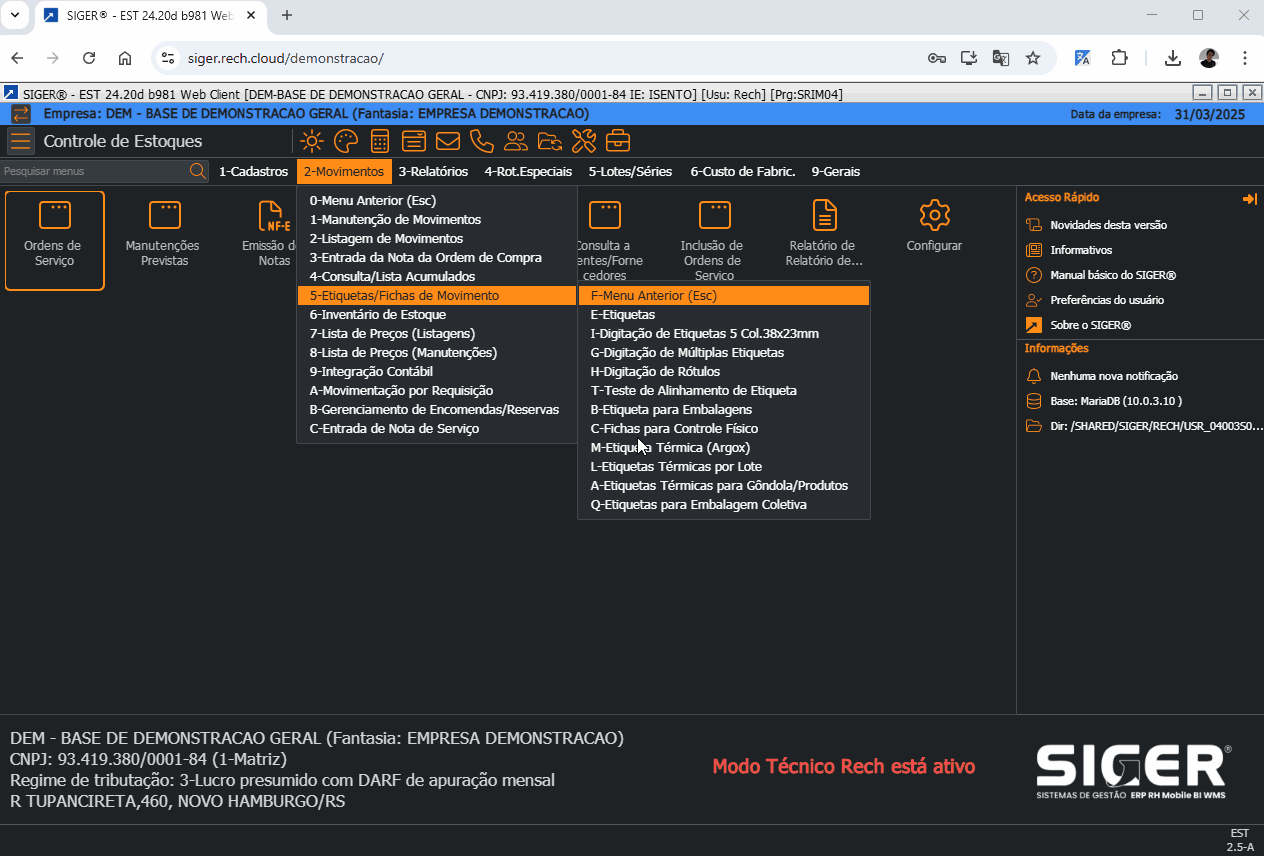The height and width of the screenshot is (856, 1264).
Task: Open Manual básico do SIGER link
Action: 1113,275
